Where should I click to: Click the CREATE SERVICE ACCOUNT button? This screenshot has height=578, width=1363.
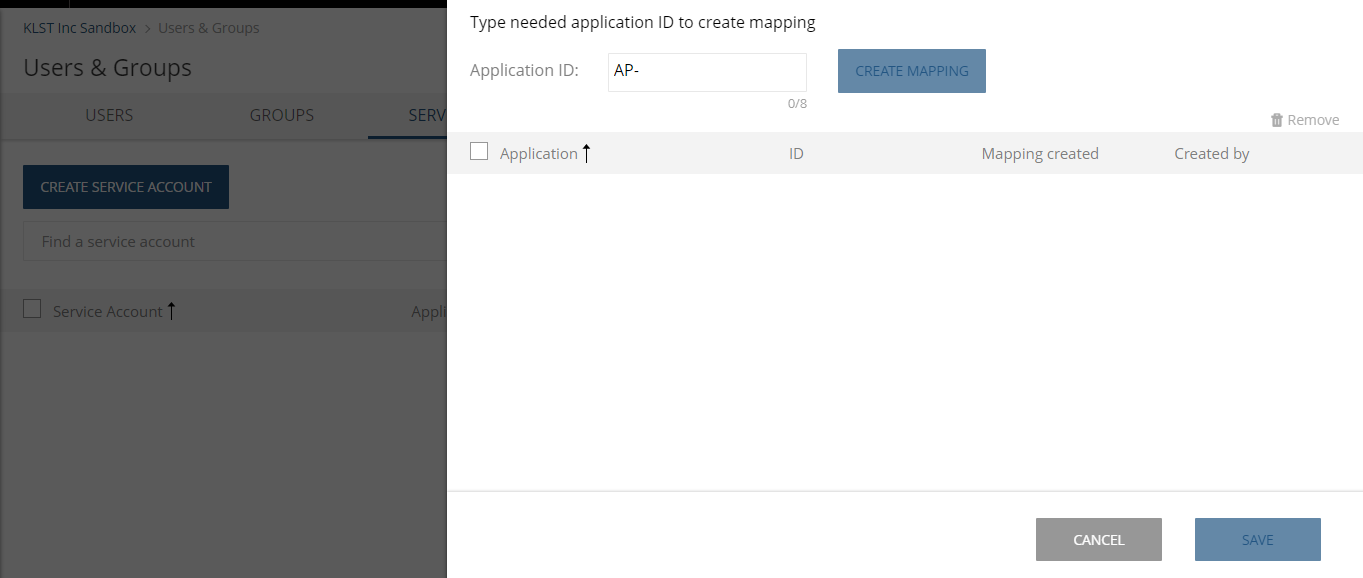click(x=126, y=187)
